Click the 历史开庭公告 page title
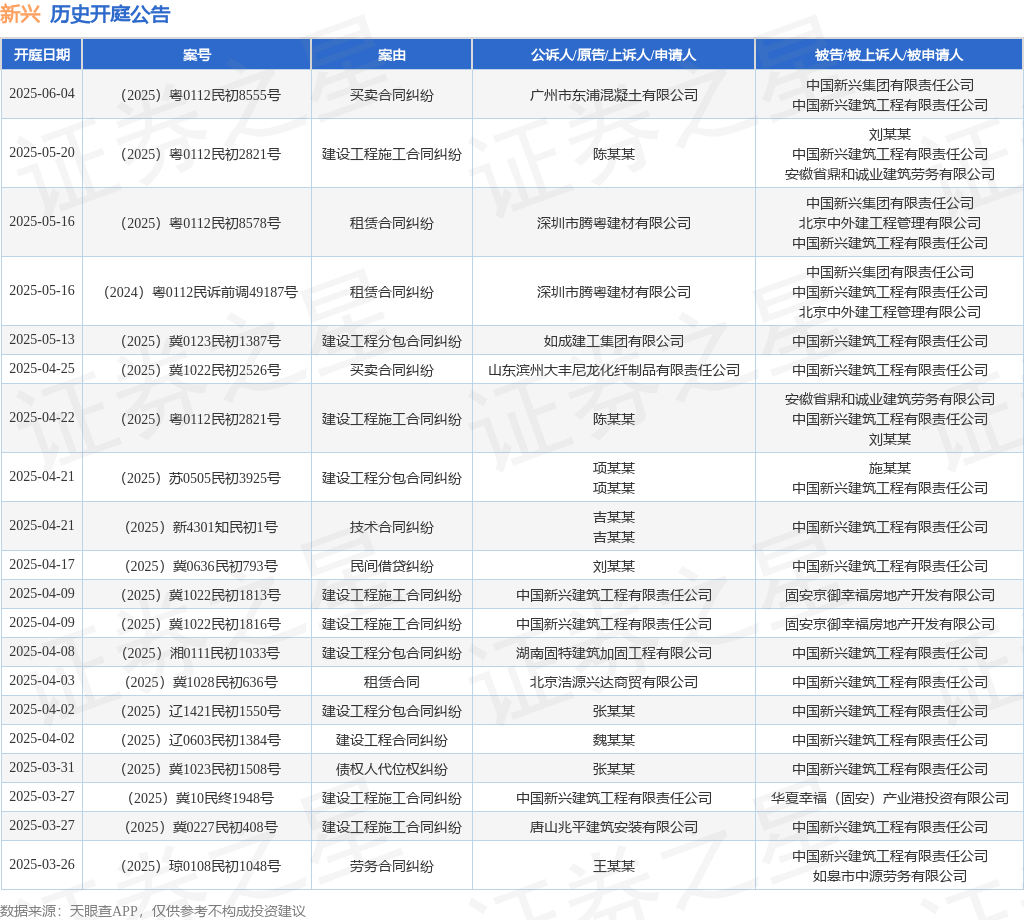 click(110, 14)
